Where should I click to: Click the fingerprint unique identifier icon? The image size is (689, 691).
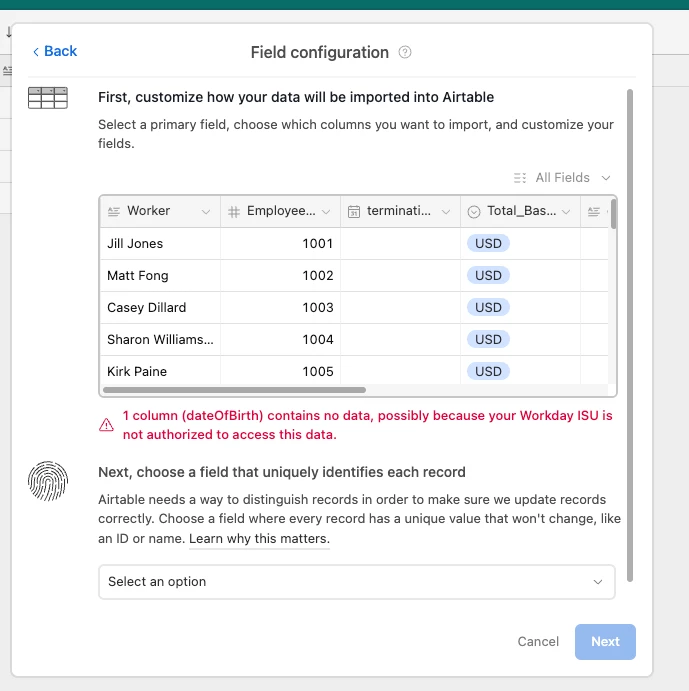[48, 481]
